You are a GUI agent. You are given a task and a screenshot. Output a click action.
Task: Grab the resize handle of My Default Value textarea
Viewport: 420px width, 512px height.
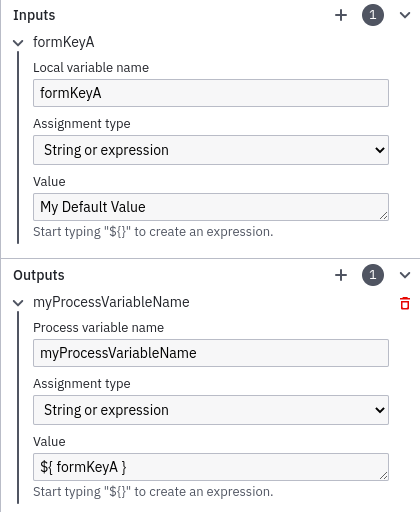(384, 216)
